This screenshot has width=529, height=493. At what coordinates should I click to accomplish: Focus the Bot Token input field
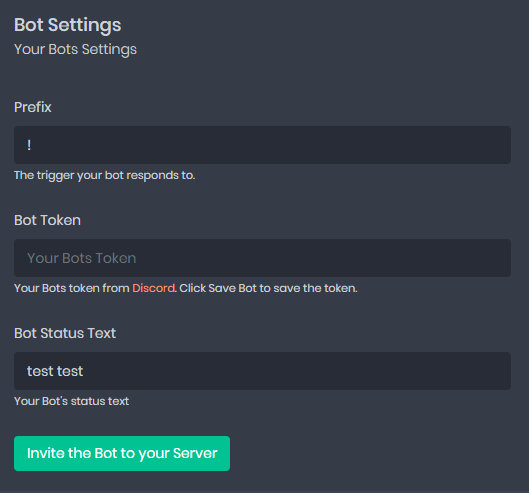click(262, 258)
